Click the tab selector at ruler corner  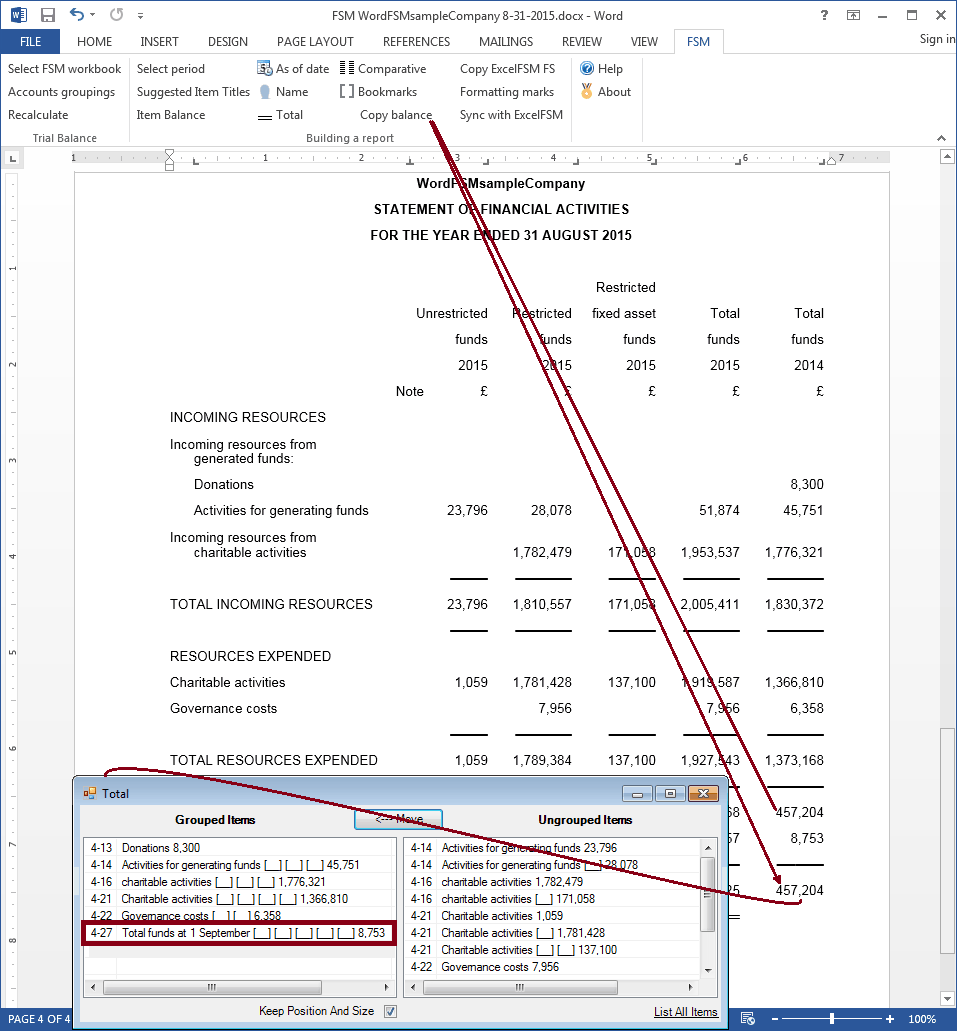[x=12, y=158]
